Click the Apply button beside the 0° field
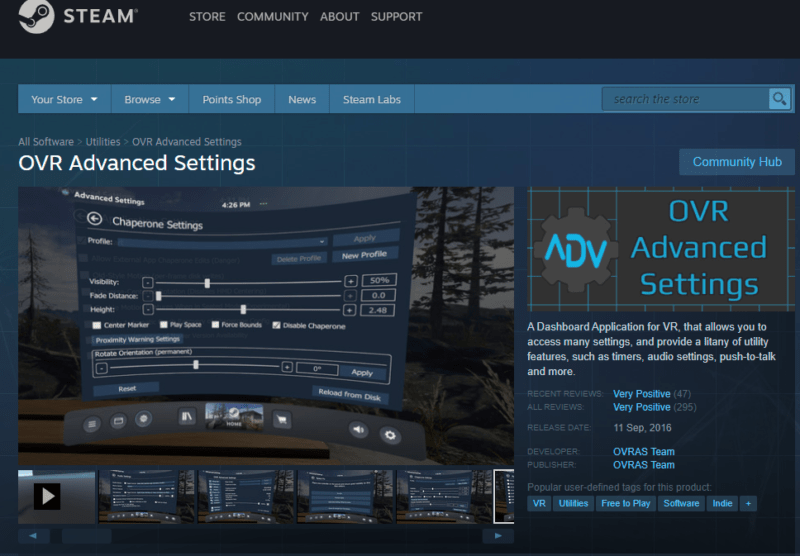The height and width of the screenshot is (556, 800). pos(362,372)
